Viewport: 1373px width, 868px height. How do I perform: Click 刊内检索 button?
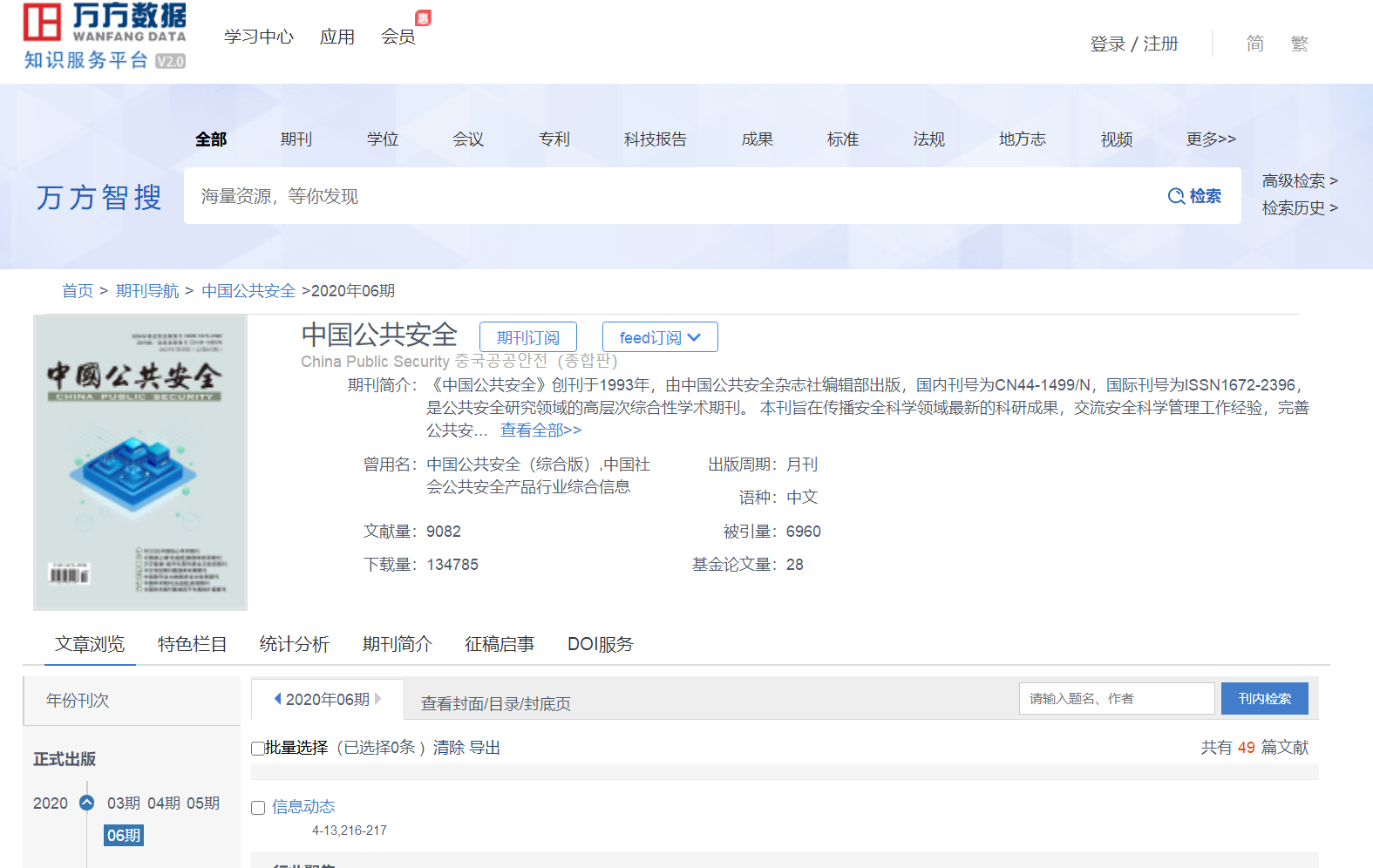tap(1265, 698)
